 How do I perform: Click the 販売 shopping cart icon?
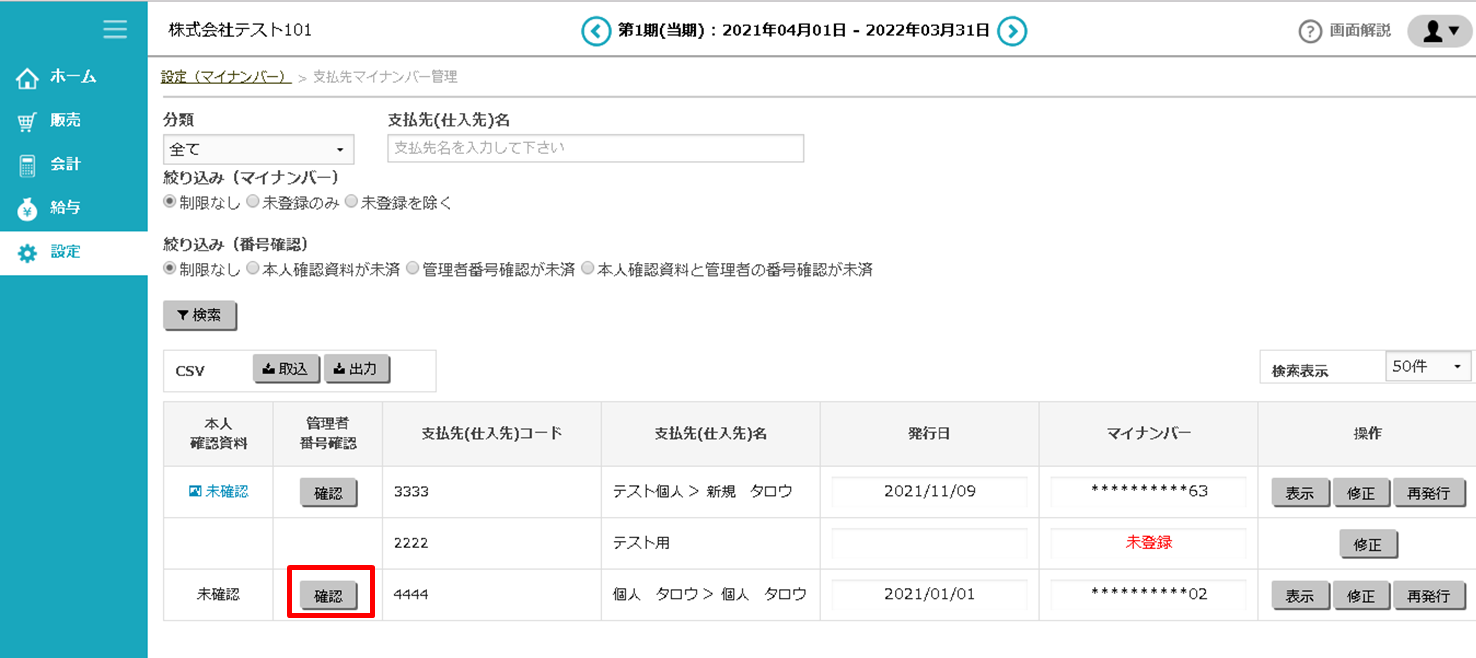point(27,122)
